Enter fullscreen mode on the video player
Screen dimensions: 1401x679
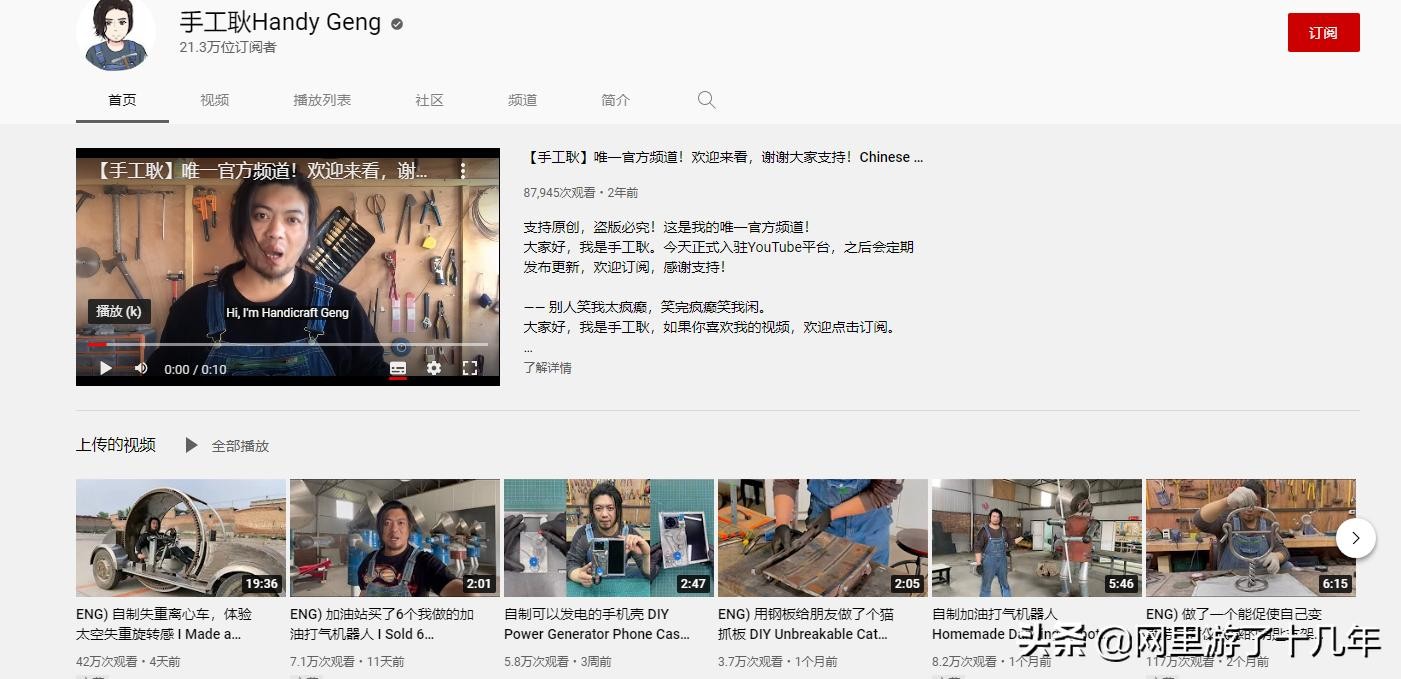(x=470, y=368)
